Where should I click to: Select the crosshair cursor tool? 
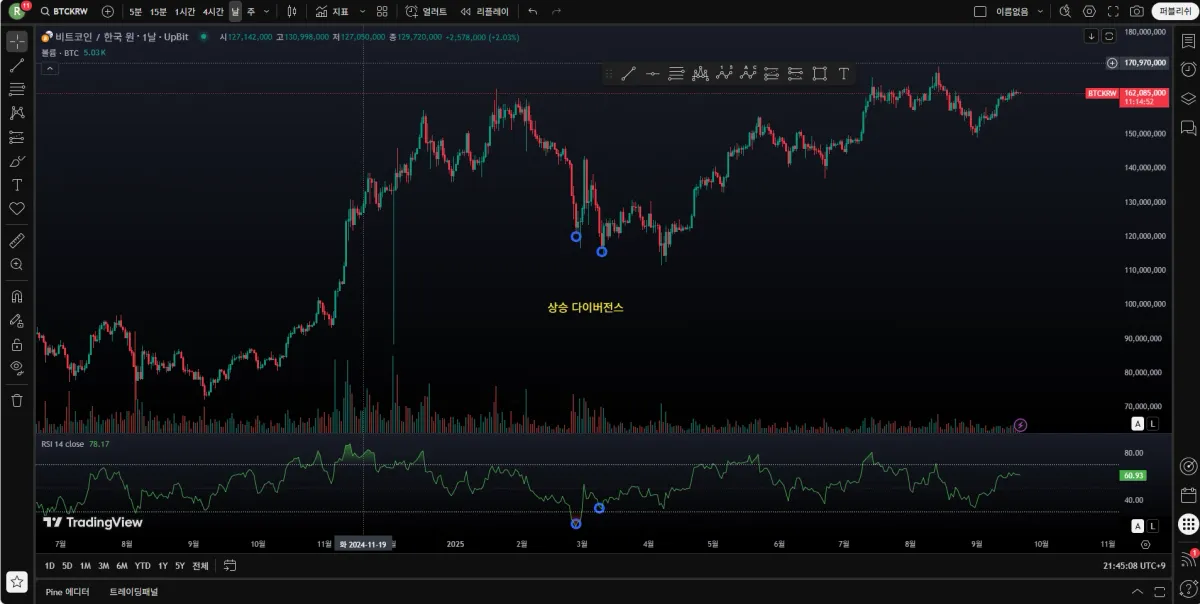(17, 41)
